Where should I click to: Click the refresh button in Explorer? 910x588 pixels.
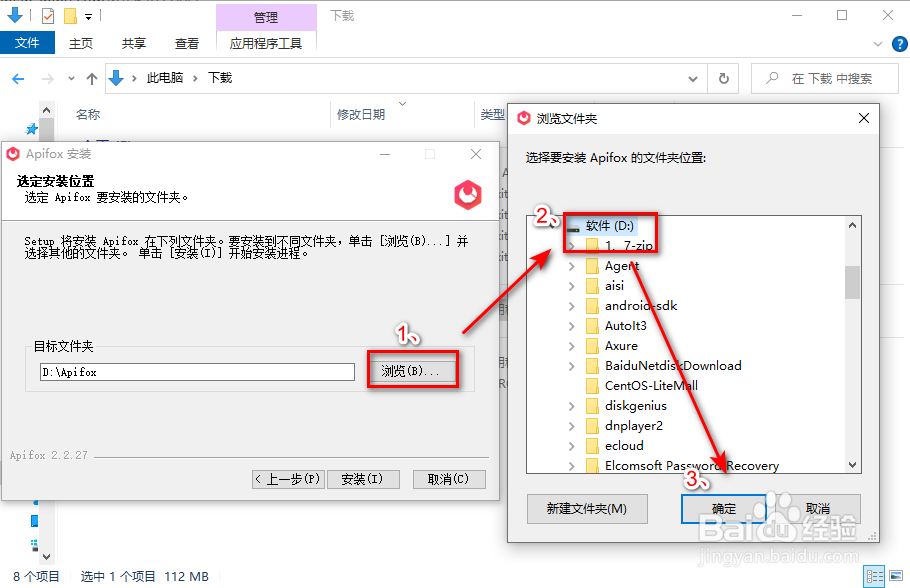tap(724, 78)
